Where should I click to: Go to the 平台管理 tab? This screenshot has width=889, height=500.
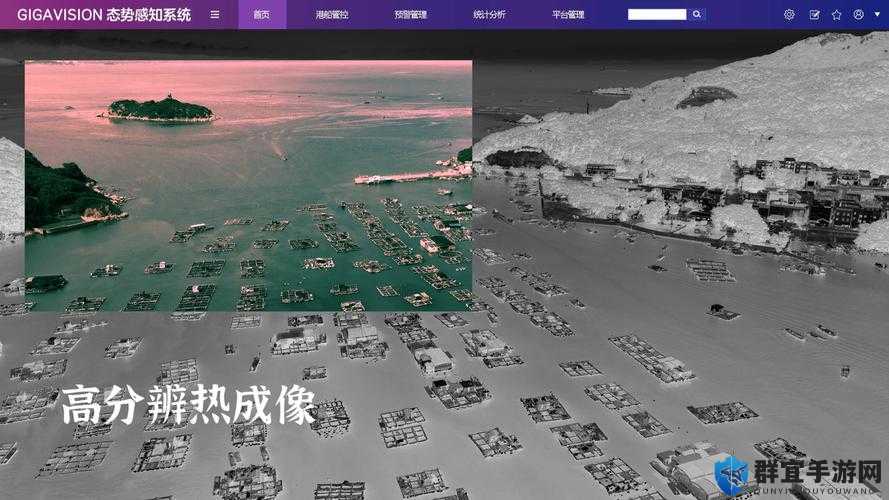(568, 15)
